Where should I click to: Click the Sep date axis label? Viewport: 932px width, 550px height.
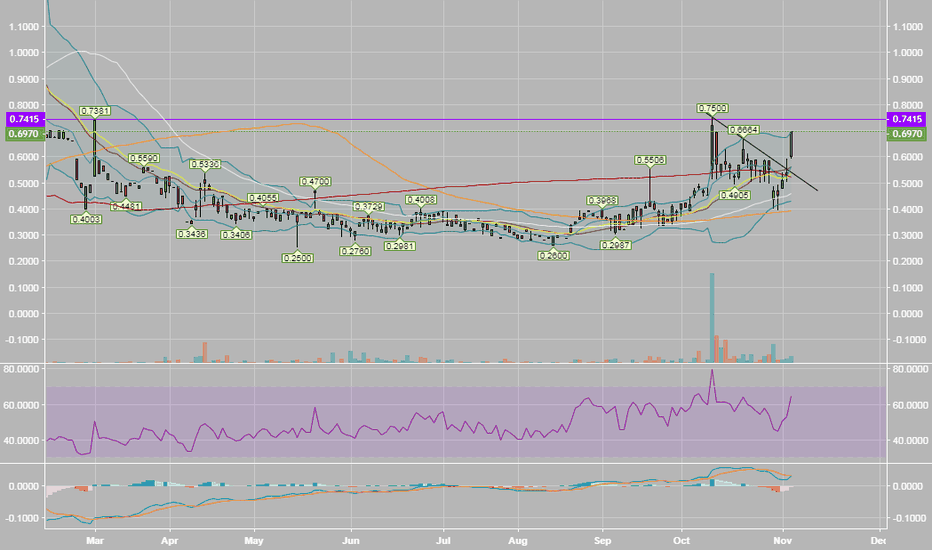[x=603, y=540]
